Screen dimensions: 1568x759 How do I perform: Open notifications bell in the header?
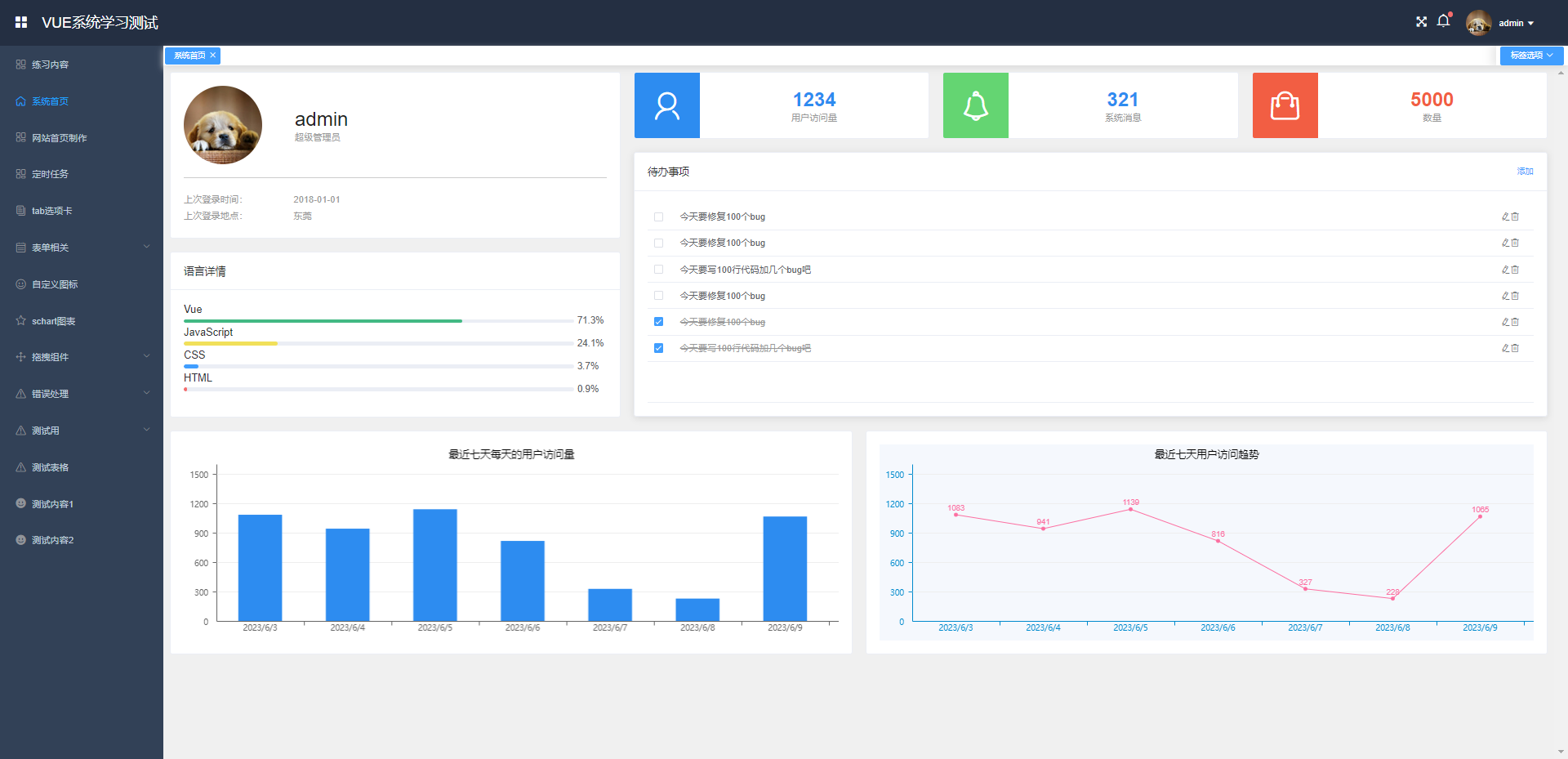point(1443,21)
